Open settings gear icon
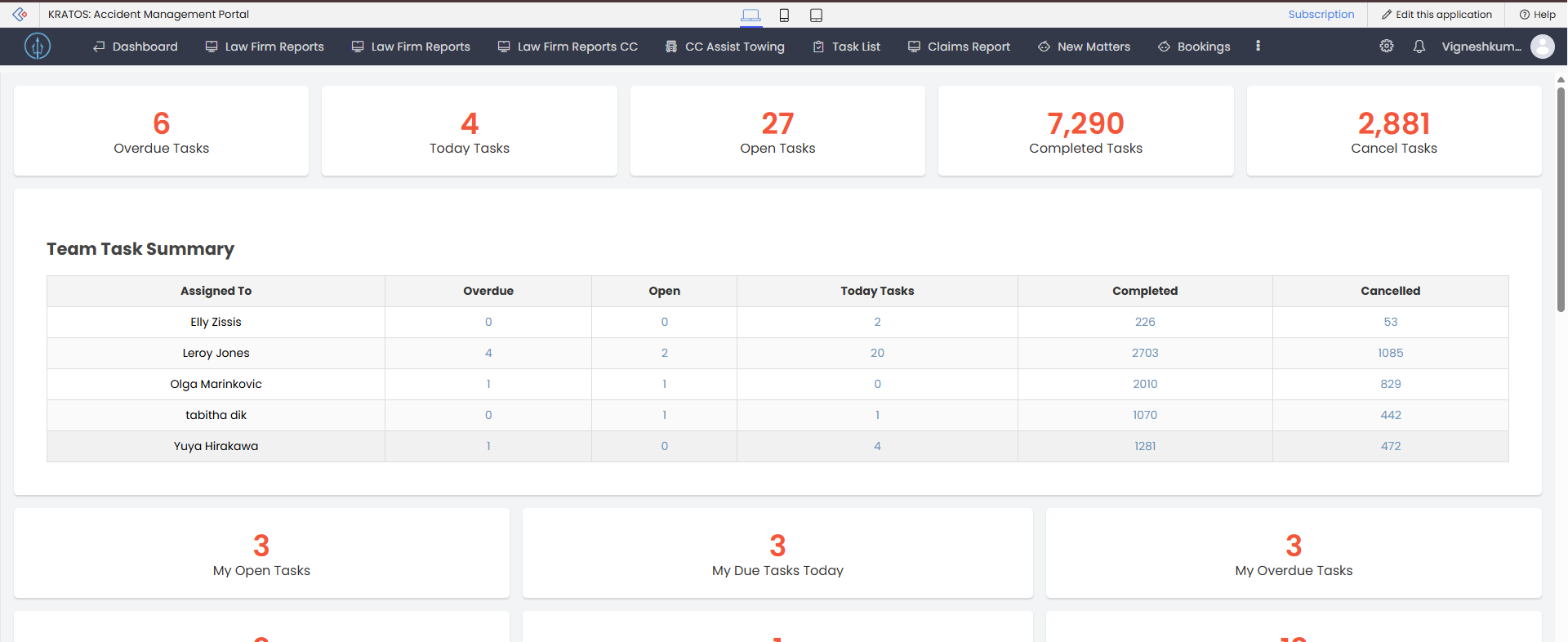The width and height of the screenshot is (1568, 642). 1387,47
